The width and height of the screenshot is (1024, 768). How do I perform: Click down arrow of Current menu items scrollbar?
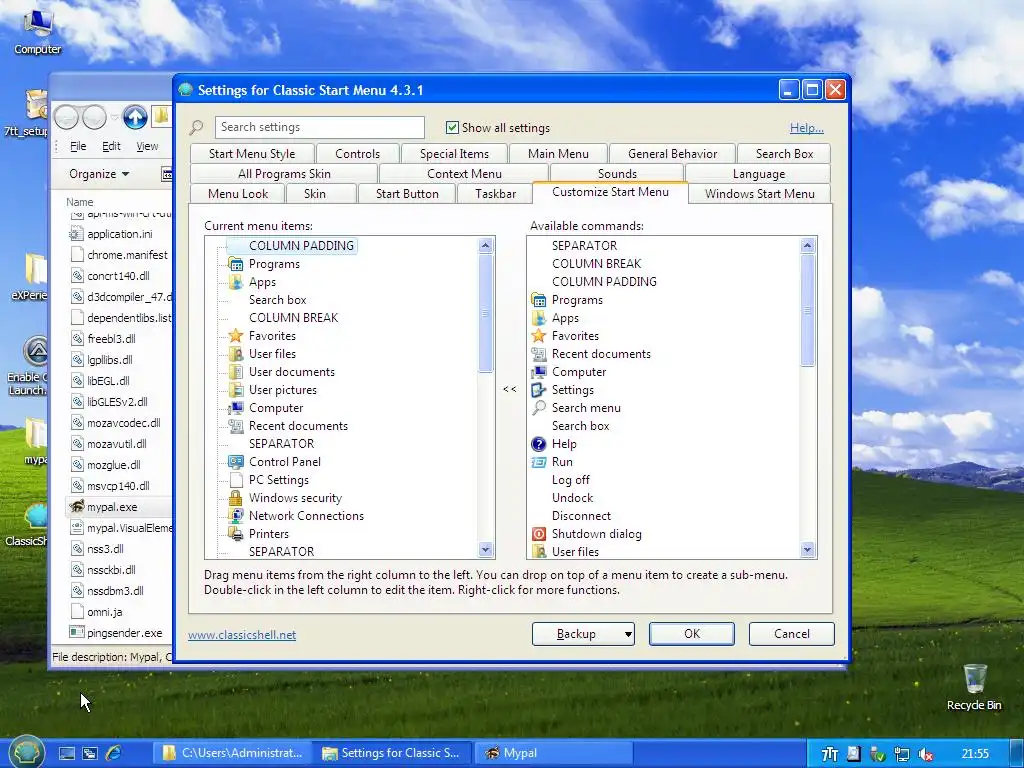tap(485, 550)
